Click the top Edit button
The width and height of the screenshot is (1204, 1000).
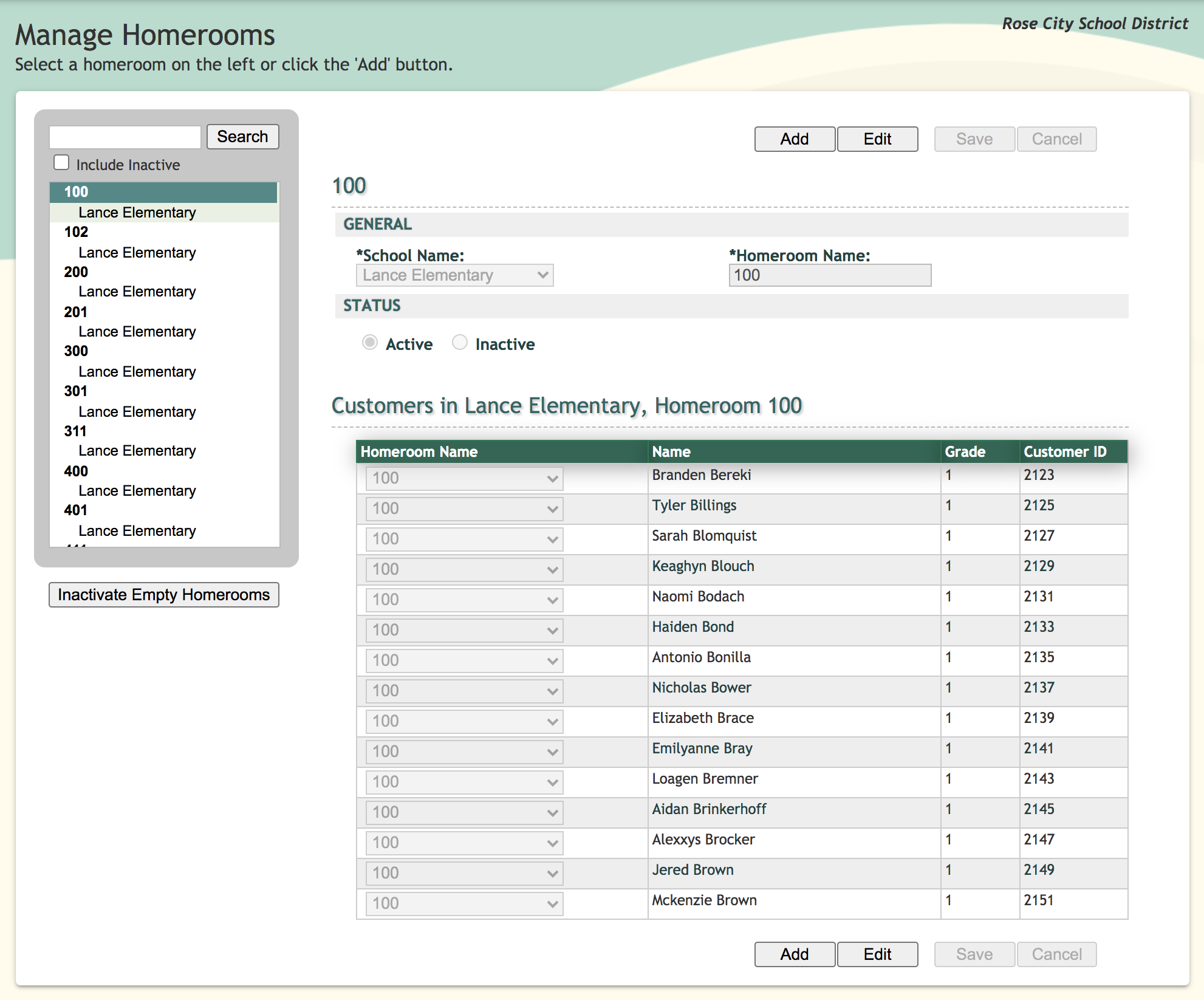tap(877, 139)
